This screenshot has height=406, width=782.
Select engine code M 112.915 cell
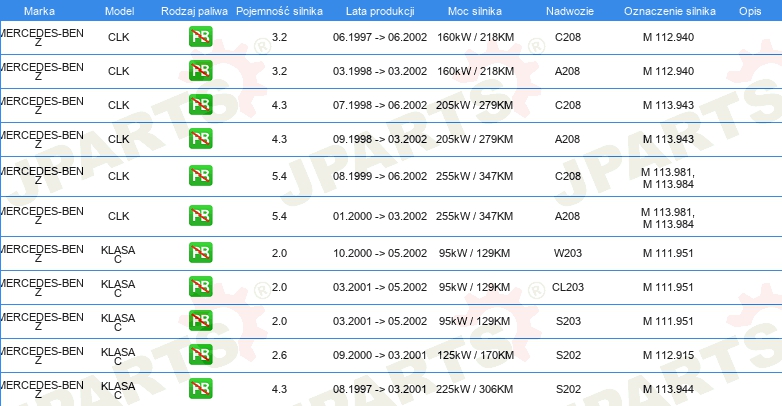(x=668, y=355)
